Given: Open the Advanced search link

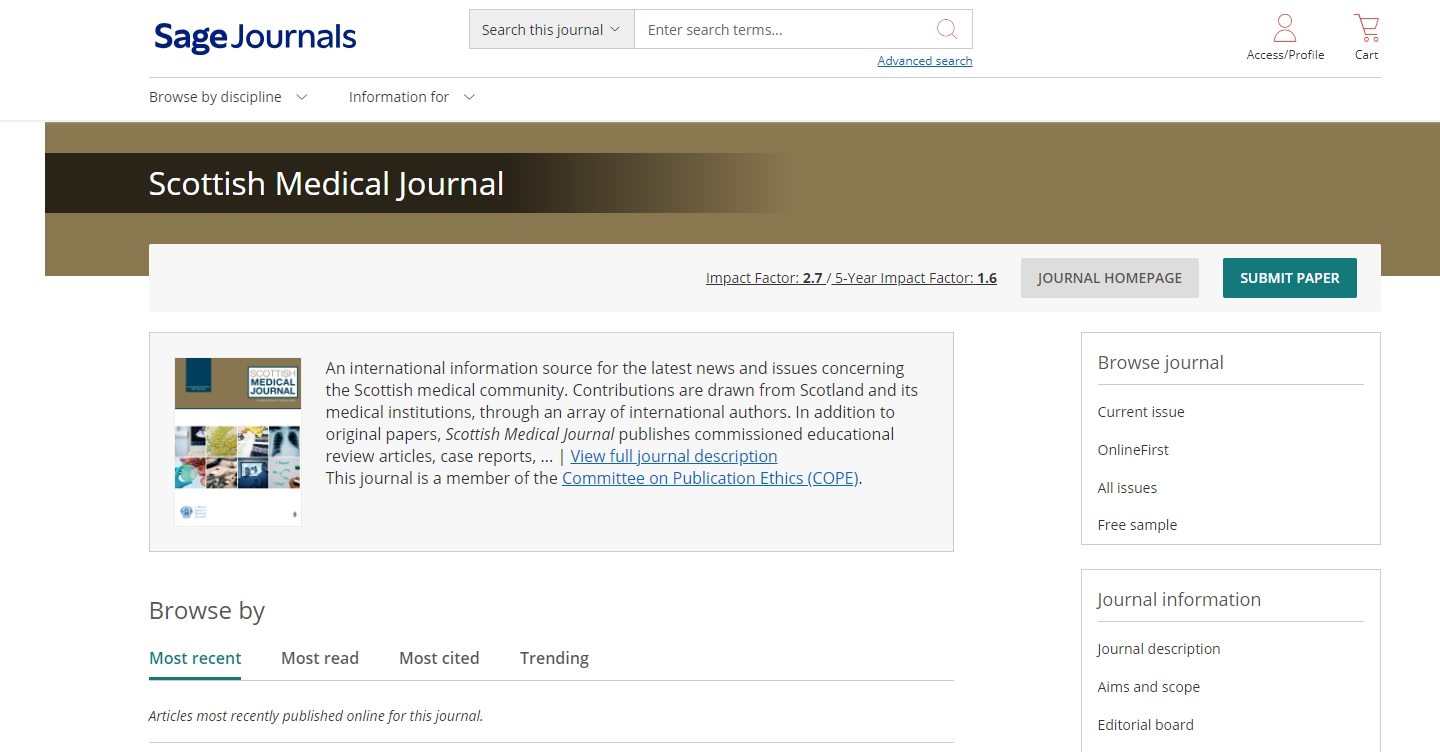Looking at the screenshot, I should (x=924, y=61).
